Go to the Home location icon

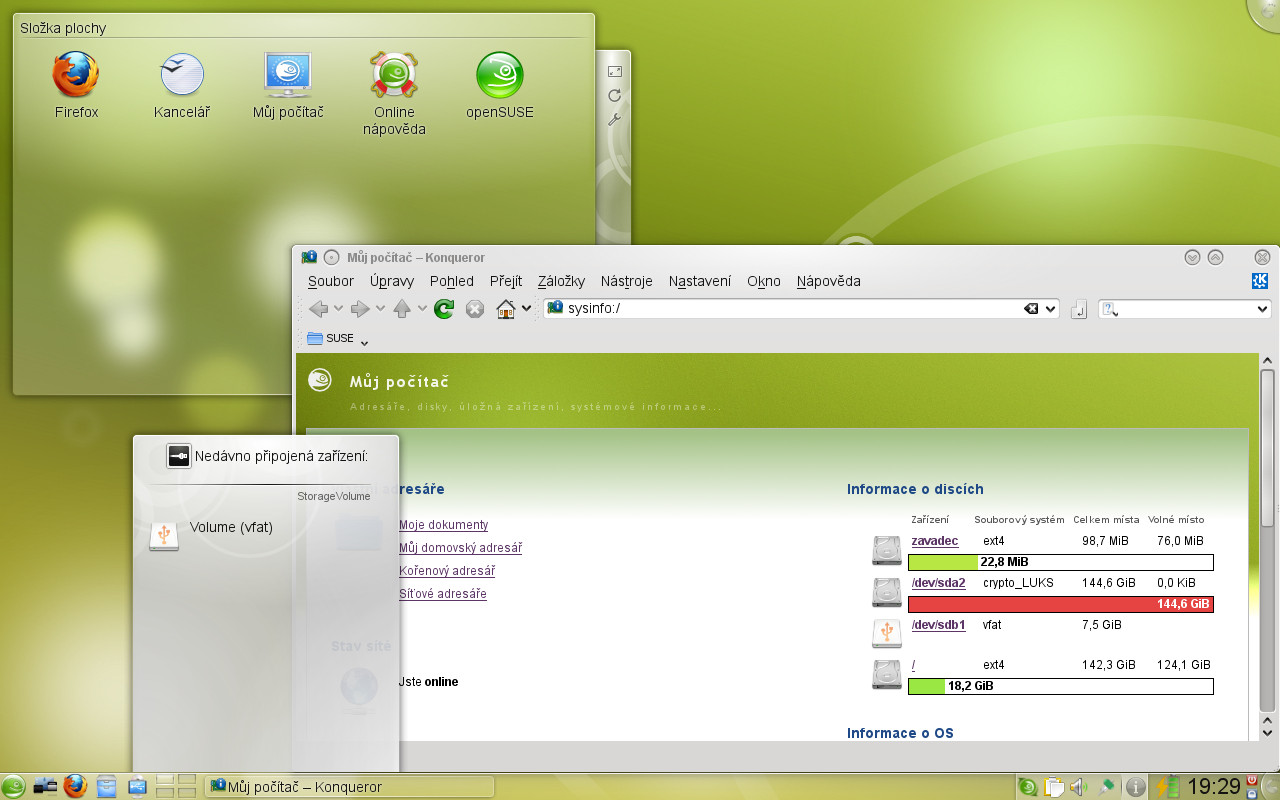point(507,309)
